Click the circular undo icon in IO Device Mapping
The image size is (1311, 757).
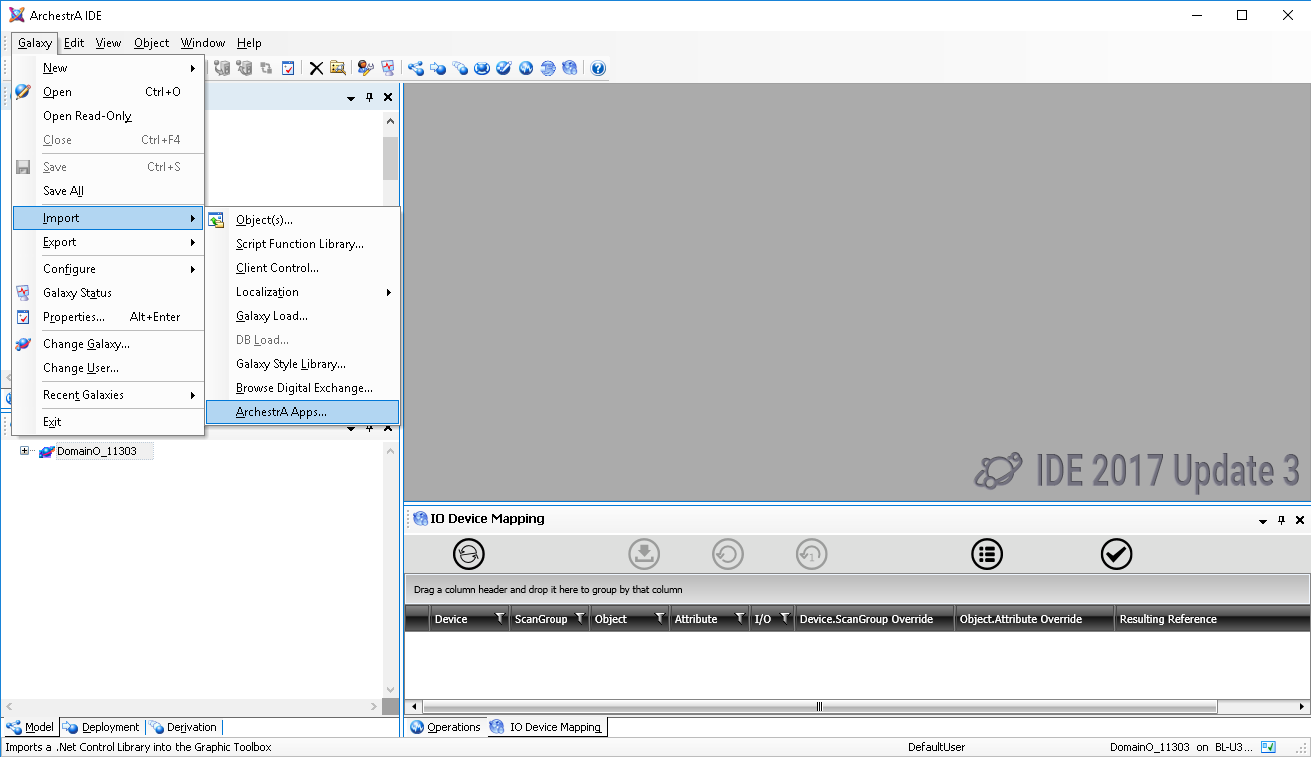pyautogui.click(x=728, y=554)
